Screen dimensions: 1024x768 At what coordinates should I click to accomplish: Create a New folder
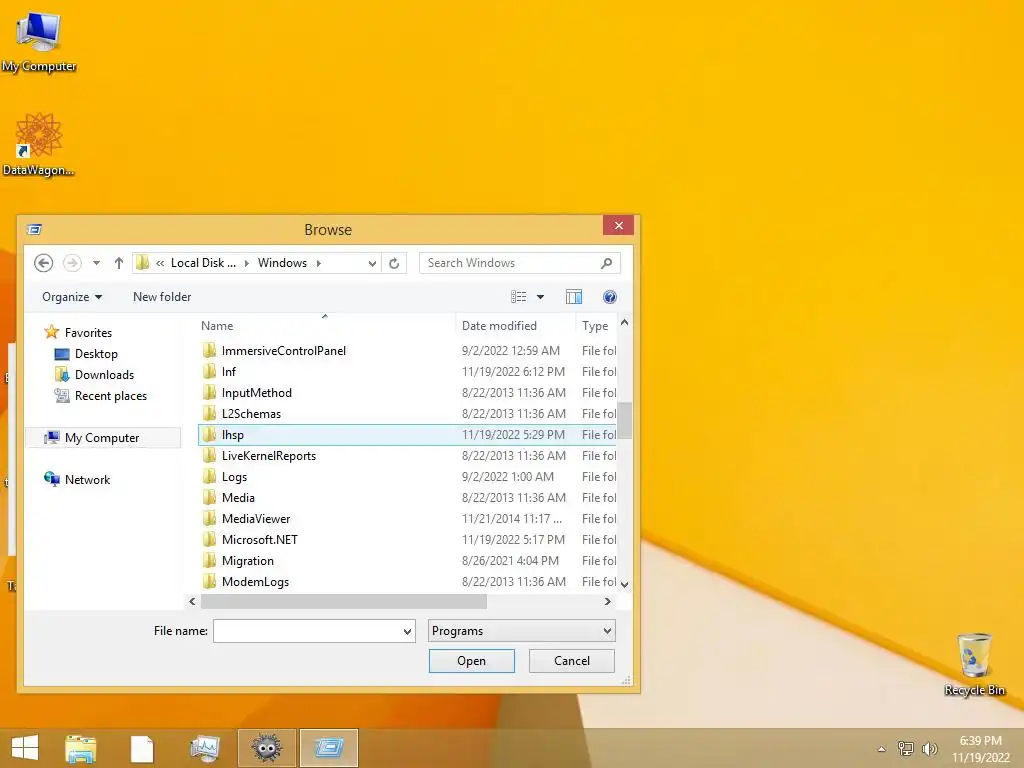pos(162,296)
